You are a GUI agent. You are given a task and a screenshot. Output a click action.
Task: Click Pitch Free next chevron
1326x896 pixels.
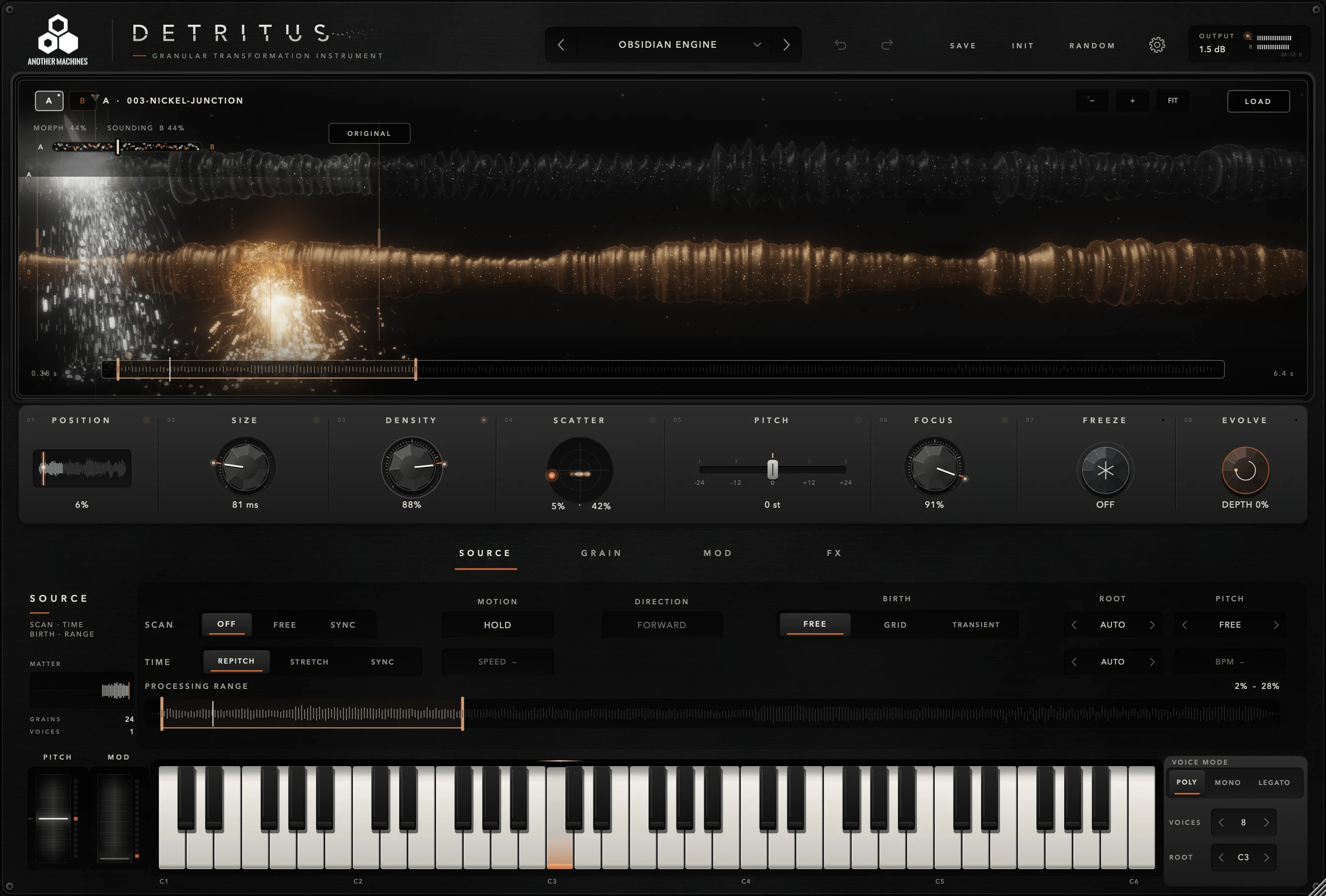coord(1276,625)
